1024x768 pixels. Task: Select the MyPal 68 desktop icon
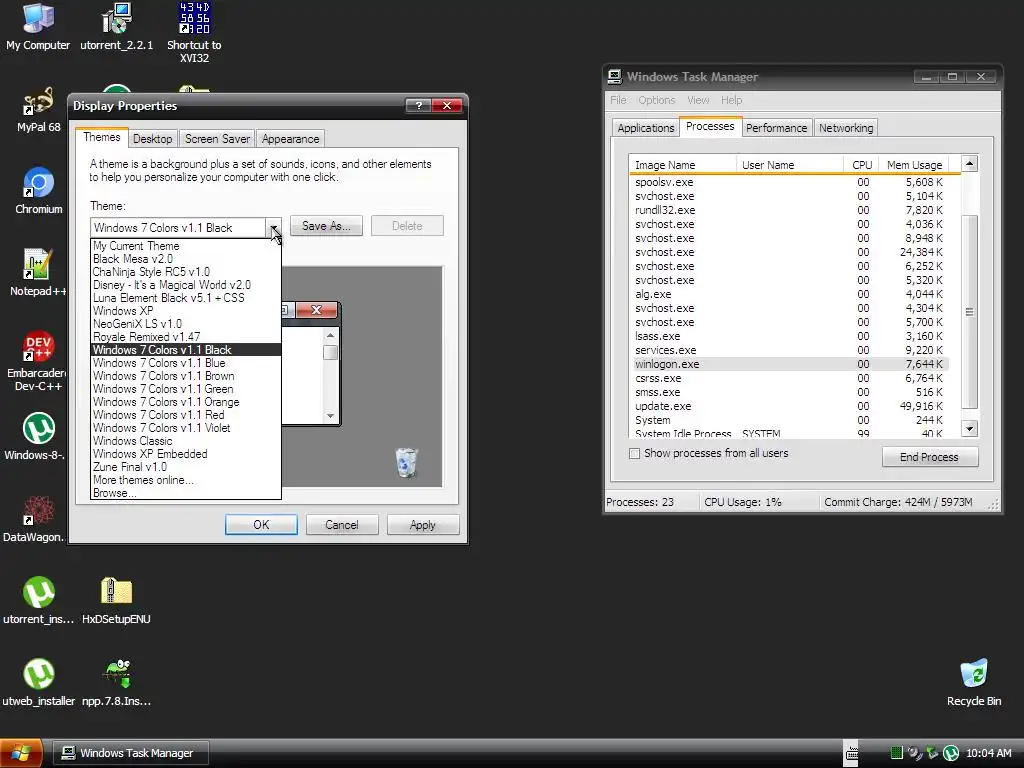(x=38, y=110)
